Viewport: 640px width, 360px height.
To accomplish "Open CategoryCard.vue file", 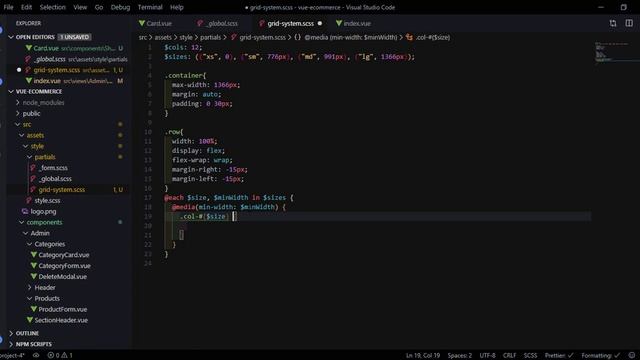I will tap(64, 255).
